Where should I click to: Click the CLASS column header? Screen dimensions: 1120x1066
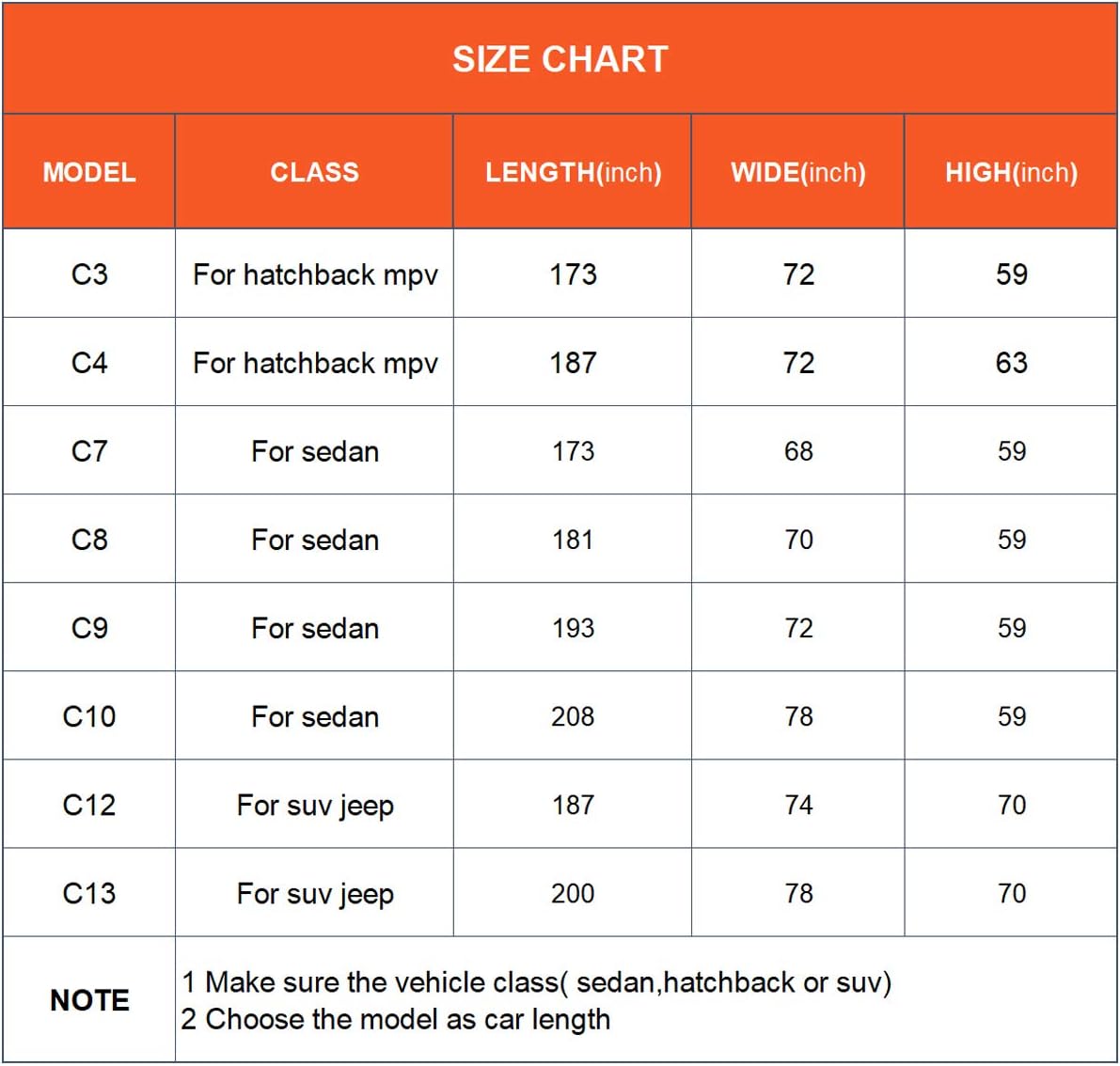(314, 172)
